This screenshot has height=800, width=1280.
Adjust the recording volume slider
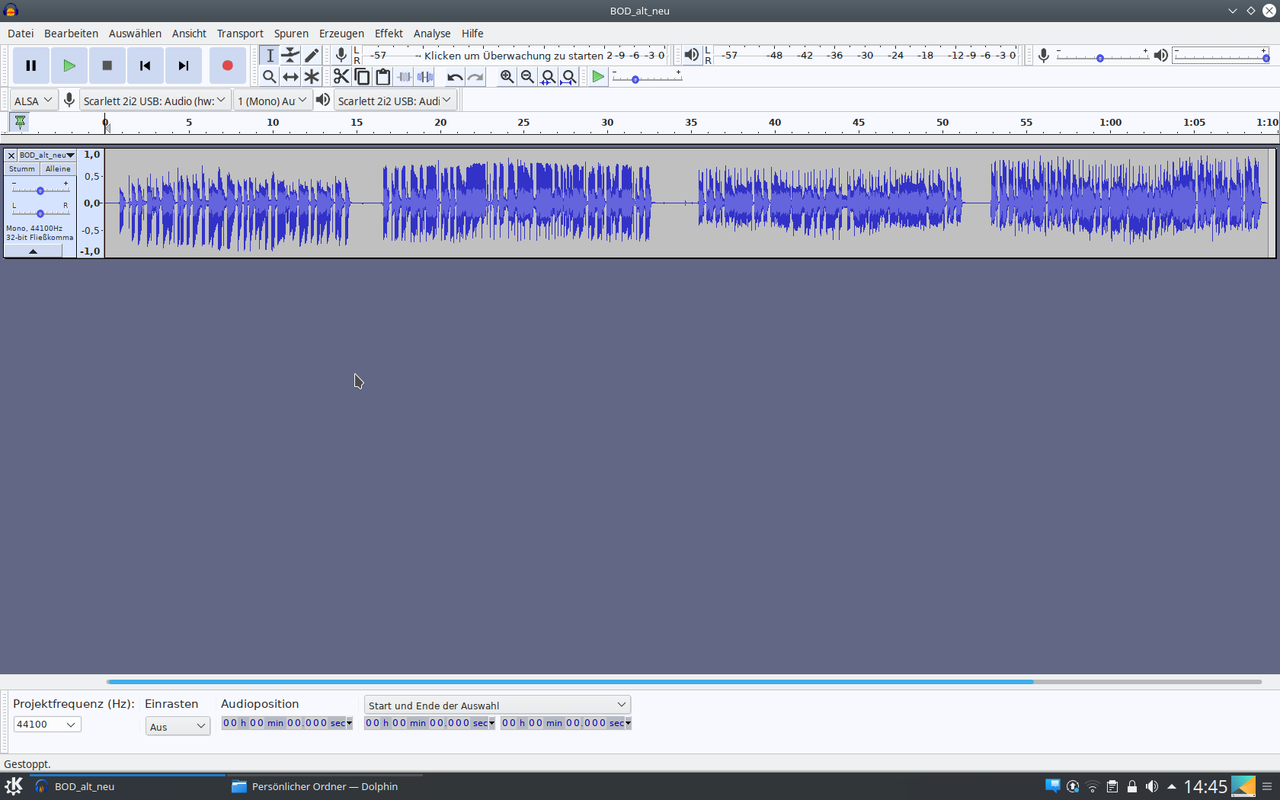coord(1102,56)
